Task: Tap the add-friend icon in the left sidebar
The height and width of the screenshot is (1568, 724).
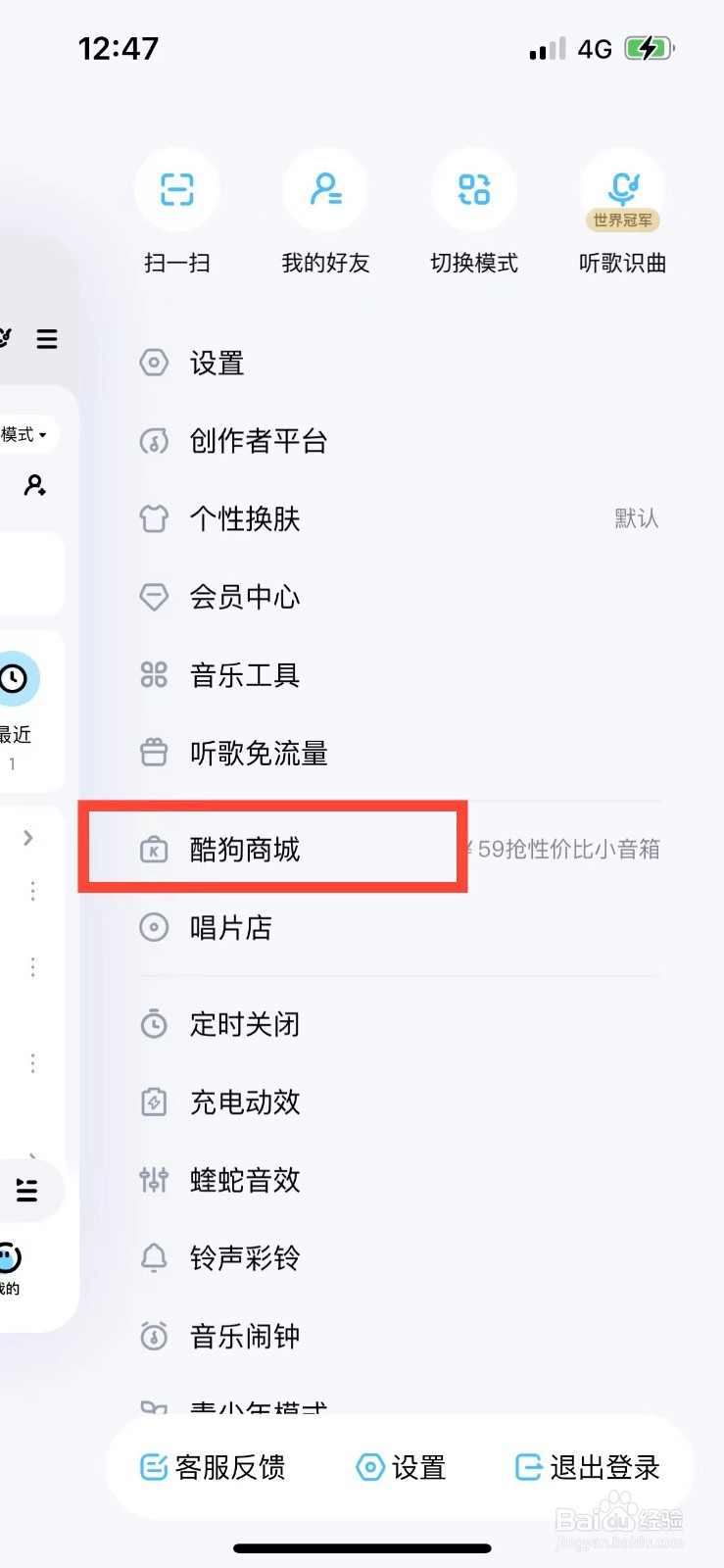Action: (35, 487)
